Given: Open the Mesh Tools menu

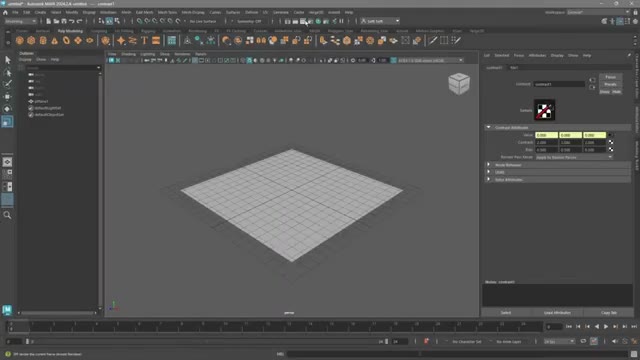Looking at the screenshot, I should pos(167,12).
